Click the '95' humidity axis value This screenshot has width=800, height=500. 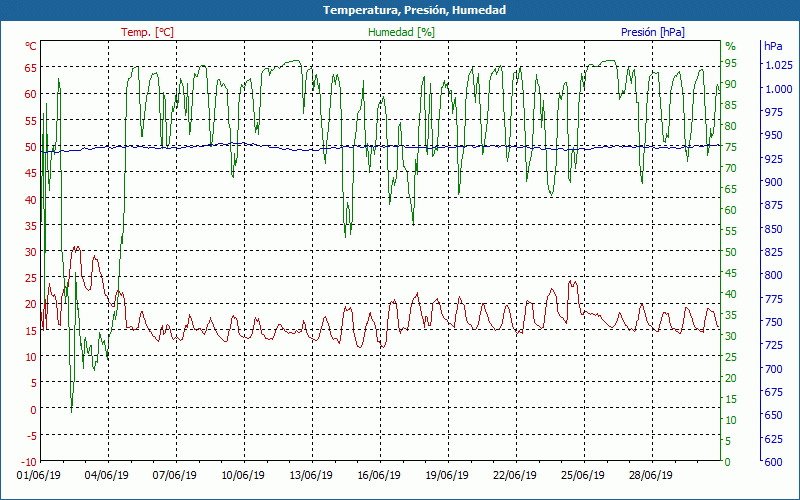pyautogui.click(x=731, y=63)
